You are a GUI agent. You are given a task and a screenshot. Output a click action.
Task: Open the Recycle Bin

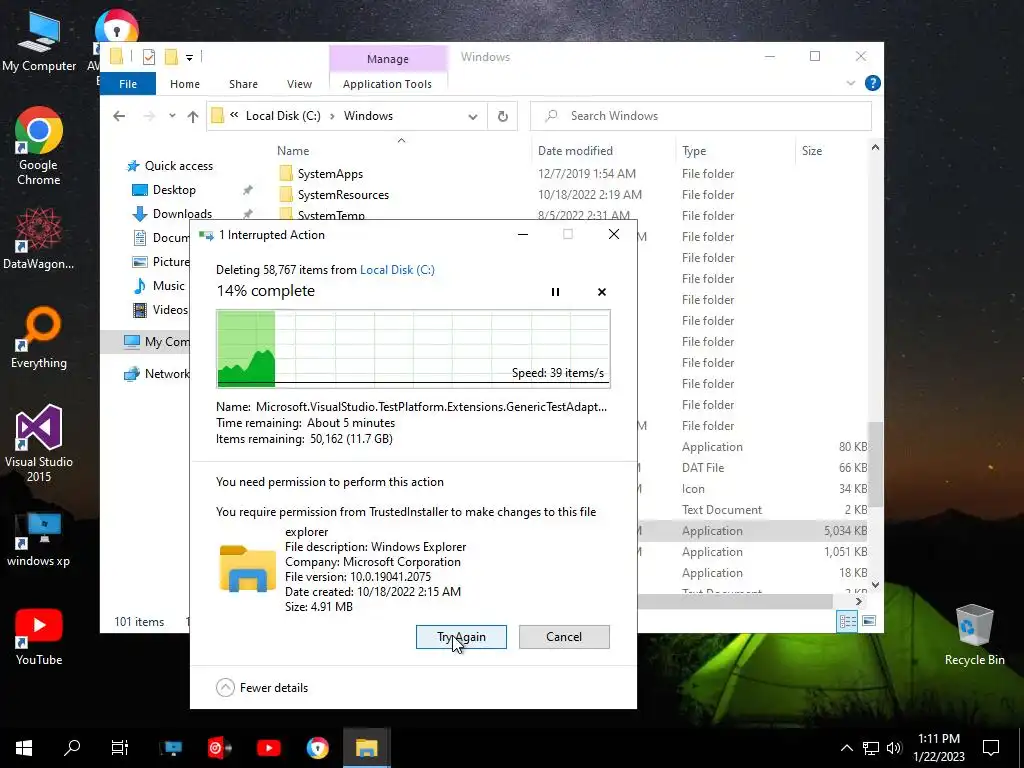[974, 635]
